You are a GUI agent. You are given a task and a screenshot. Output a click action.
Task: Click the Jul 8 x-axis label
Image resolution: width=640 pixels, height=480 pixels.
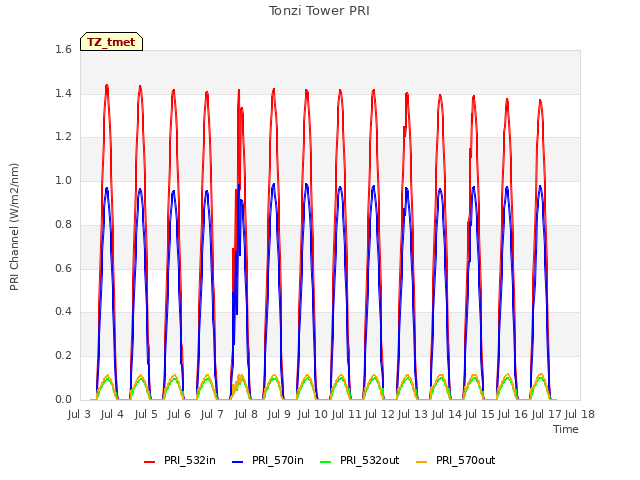246,414
